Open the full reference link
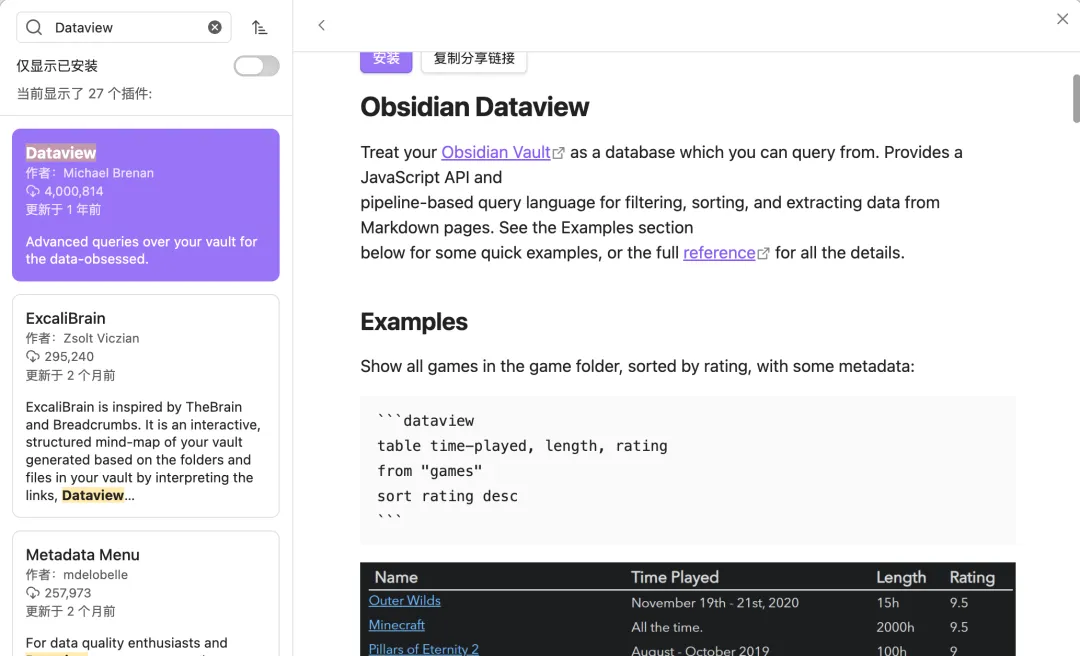Screen dimensions: 1080x656 click(x=719, y=253)
